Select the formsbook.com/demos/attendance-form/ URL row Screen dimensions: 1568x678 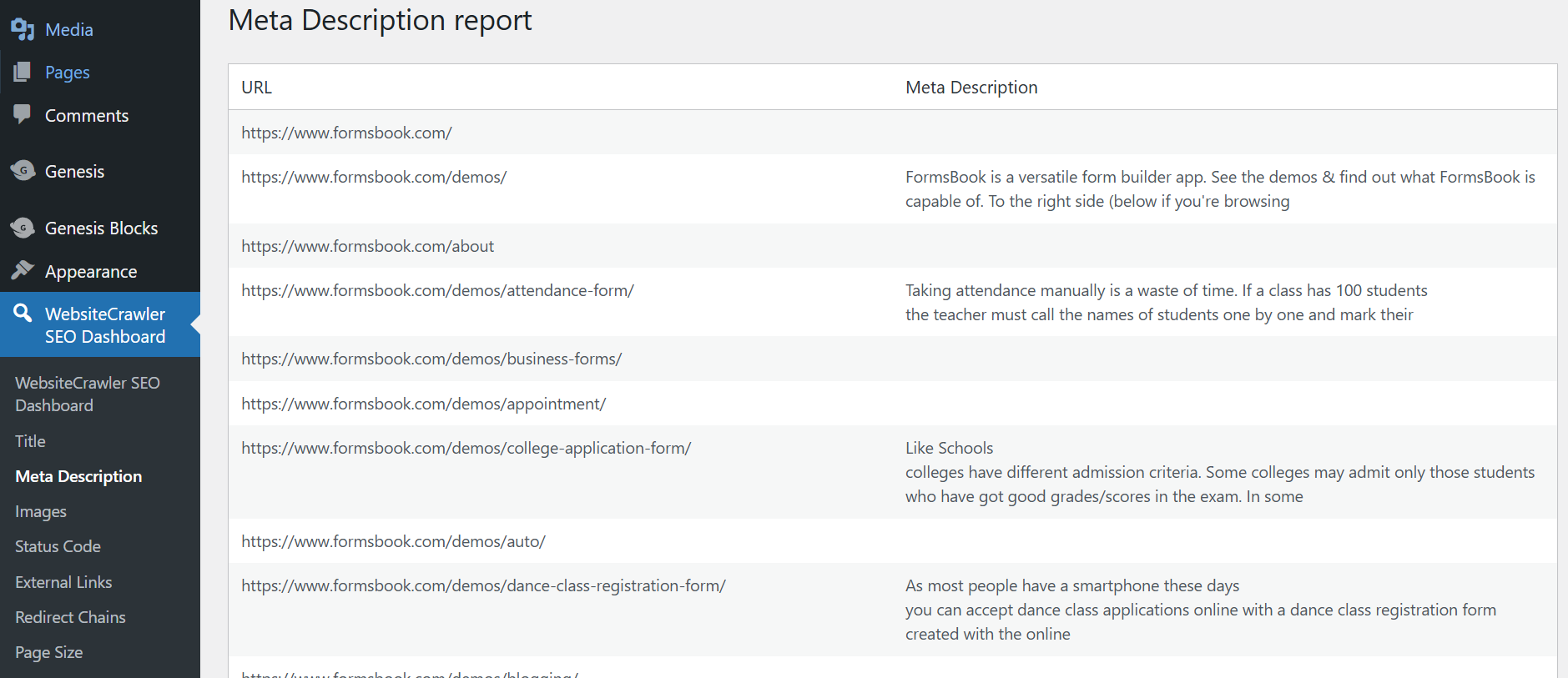coord(437,290)
